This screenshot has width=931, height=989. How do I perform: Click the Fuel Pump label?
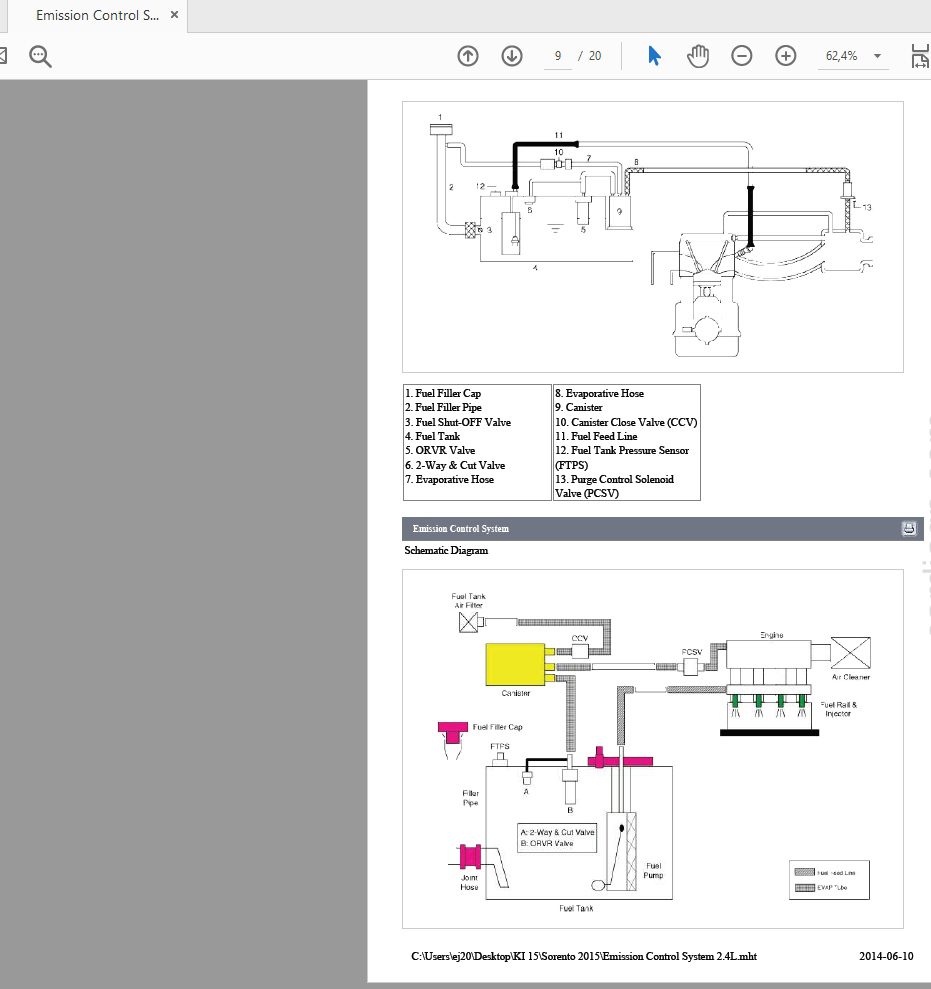click(653, 870)
